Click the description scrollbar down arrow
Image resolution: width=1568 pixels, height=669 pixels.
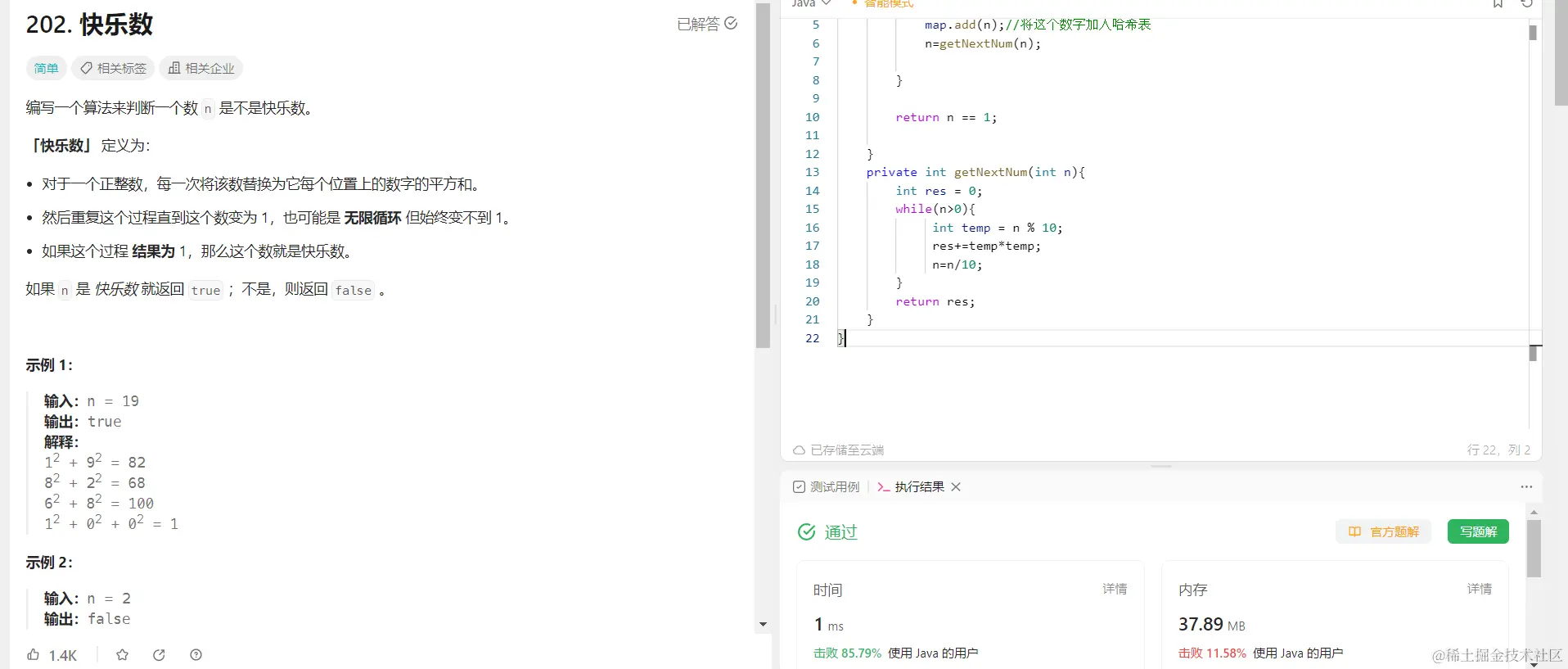763,624
